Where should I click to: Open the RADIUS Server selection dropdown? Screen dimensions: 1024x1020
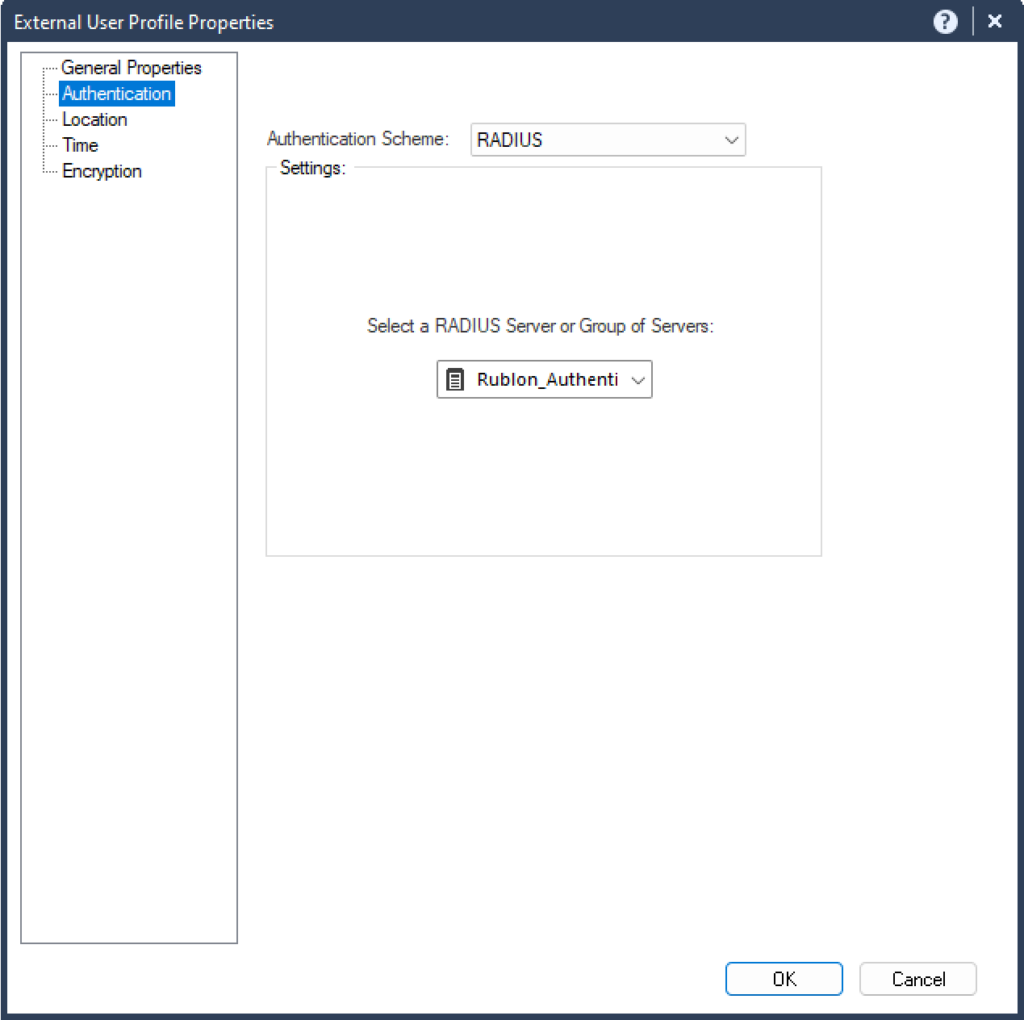(x=638, y=379)
